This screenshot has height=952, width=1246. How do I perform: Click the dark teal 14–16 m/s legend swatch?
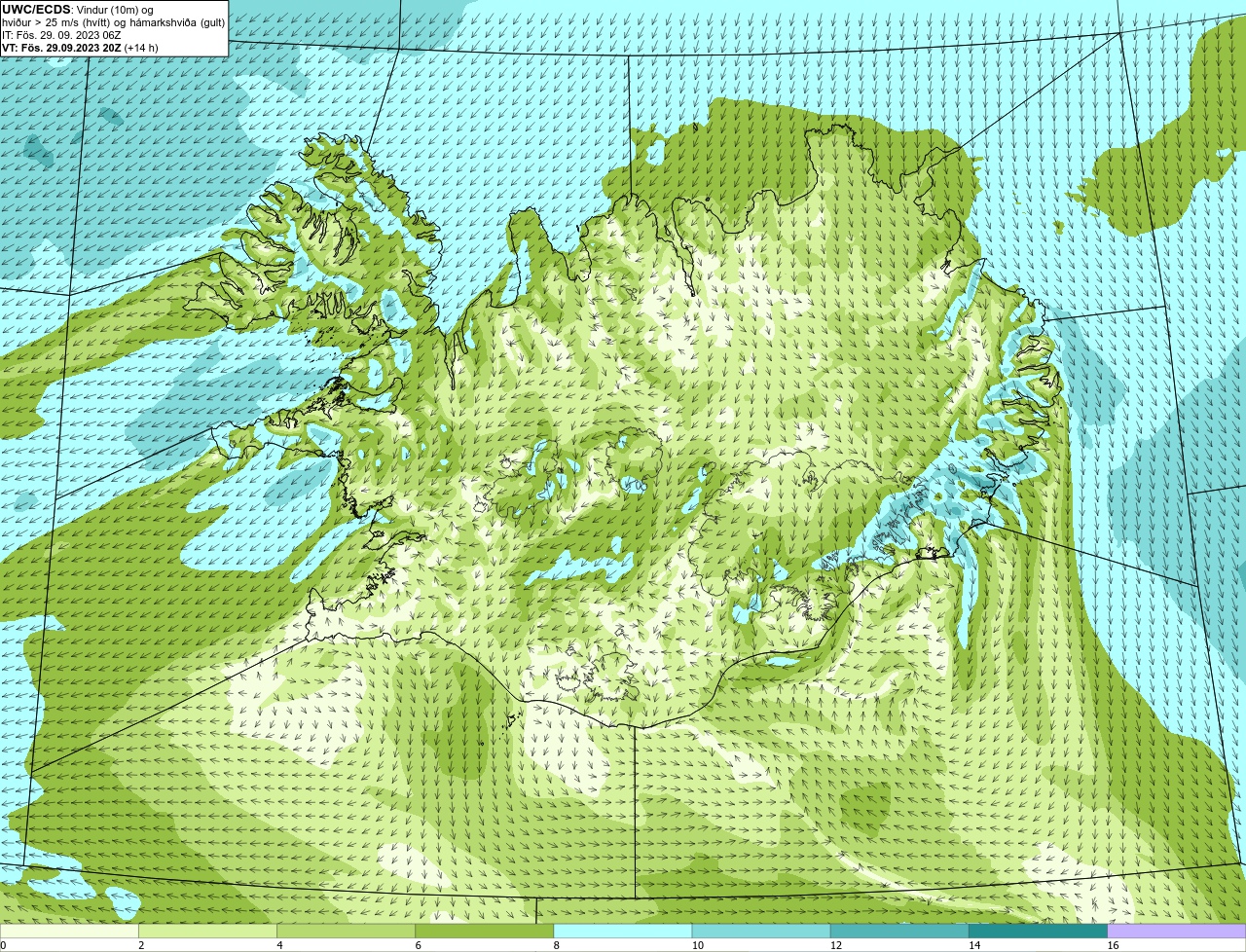[1038, 931]
